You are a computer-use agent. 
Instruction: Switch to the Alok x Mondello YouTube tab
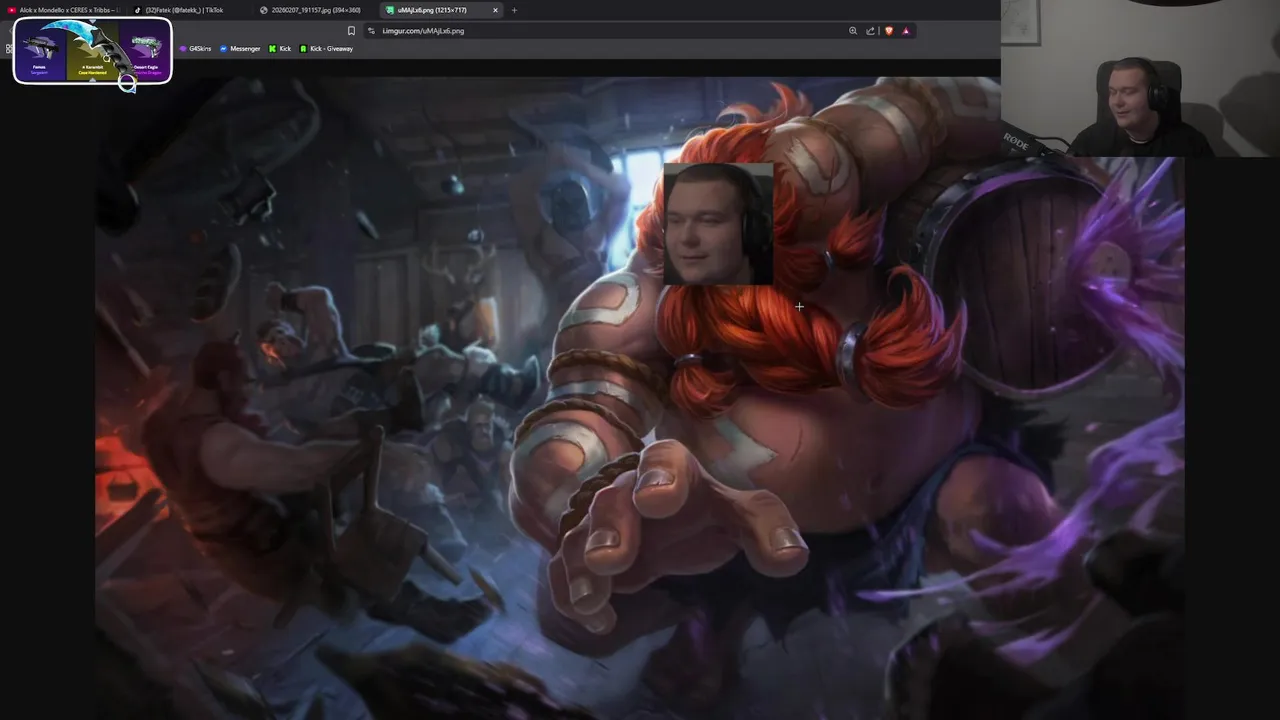(62, 10)
